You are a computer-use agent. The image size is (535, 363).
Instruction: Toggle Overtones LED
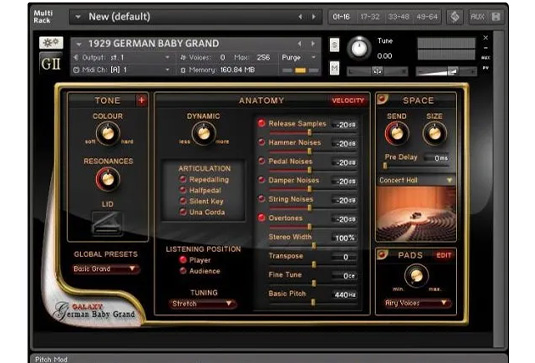[x=261, y=217]
